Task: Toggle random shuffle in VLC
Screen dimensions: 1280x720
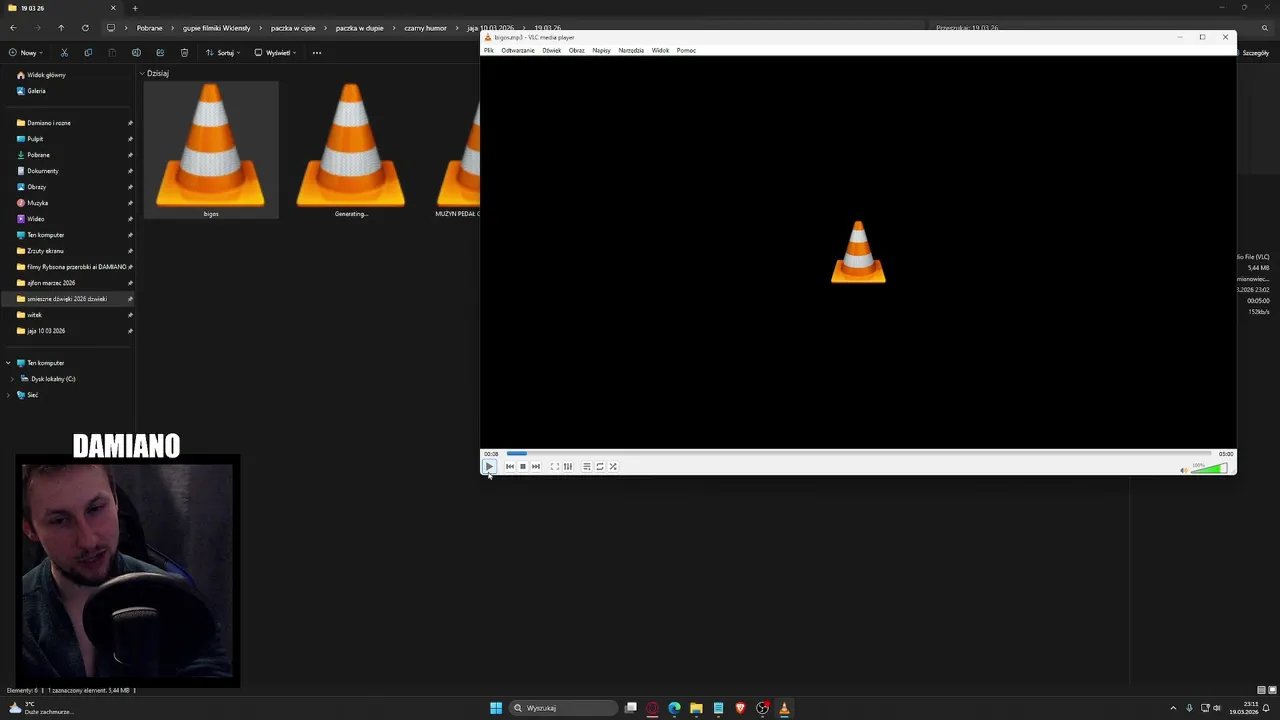Action: click(x=613, y=466)
